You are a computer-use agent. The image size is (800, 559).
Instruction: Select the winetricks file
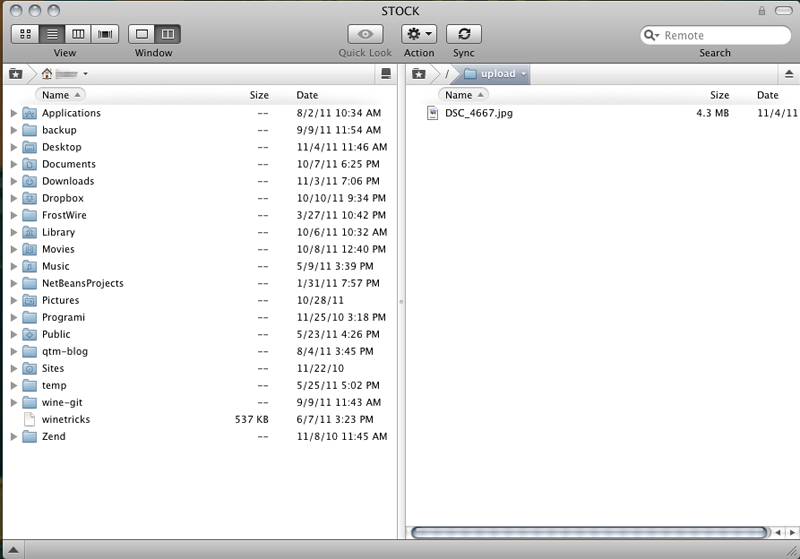(65, 419)
